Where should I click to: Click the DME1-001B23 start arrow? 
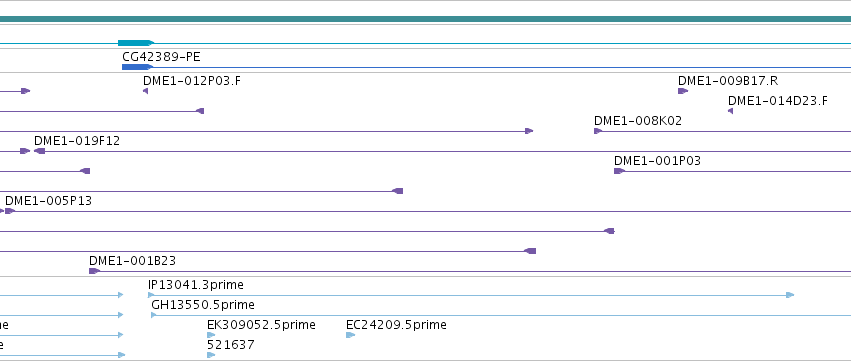click(x=94, y=271)
